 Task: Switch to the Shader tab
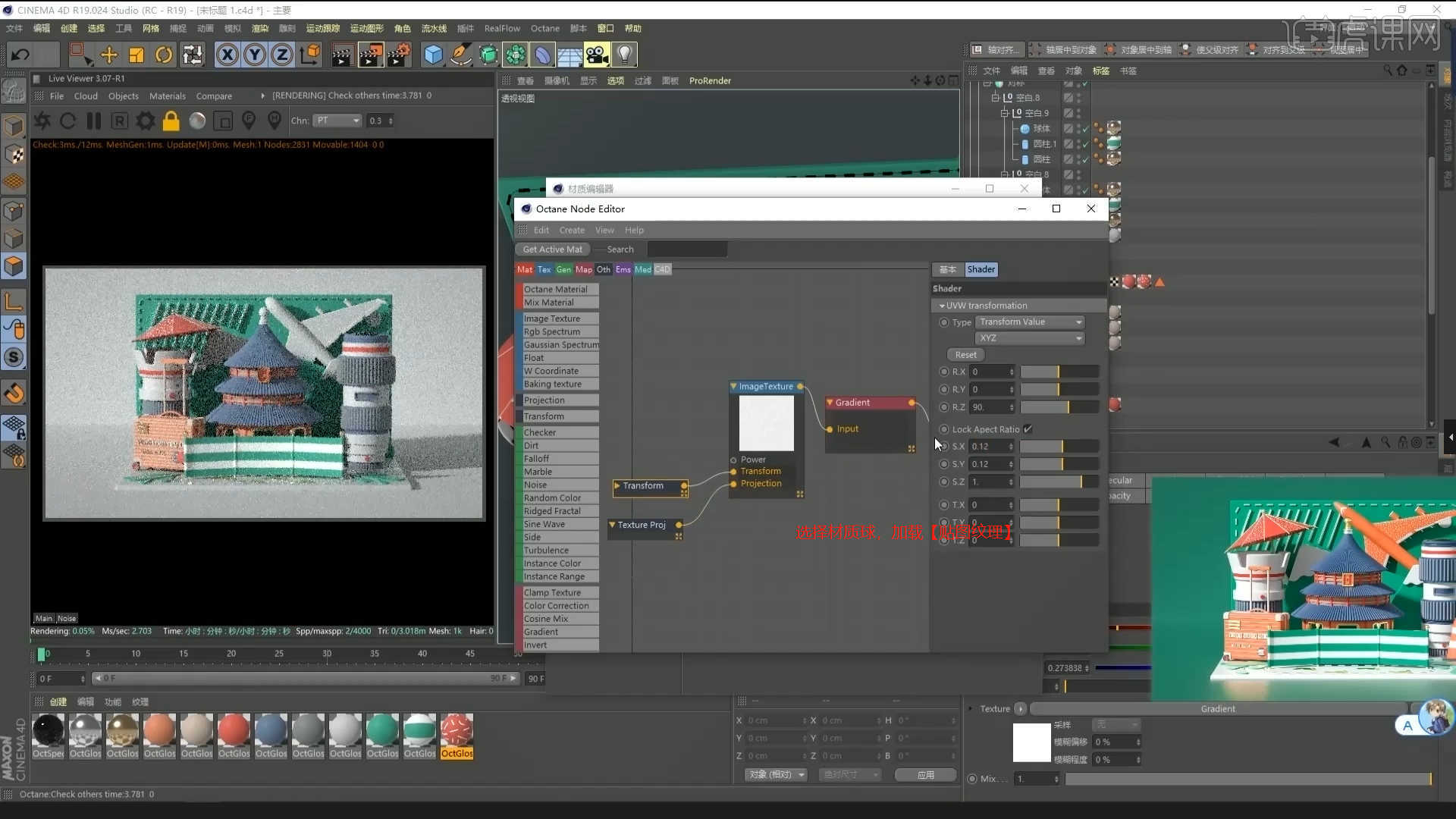click(x=981, y=269)
